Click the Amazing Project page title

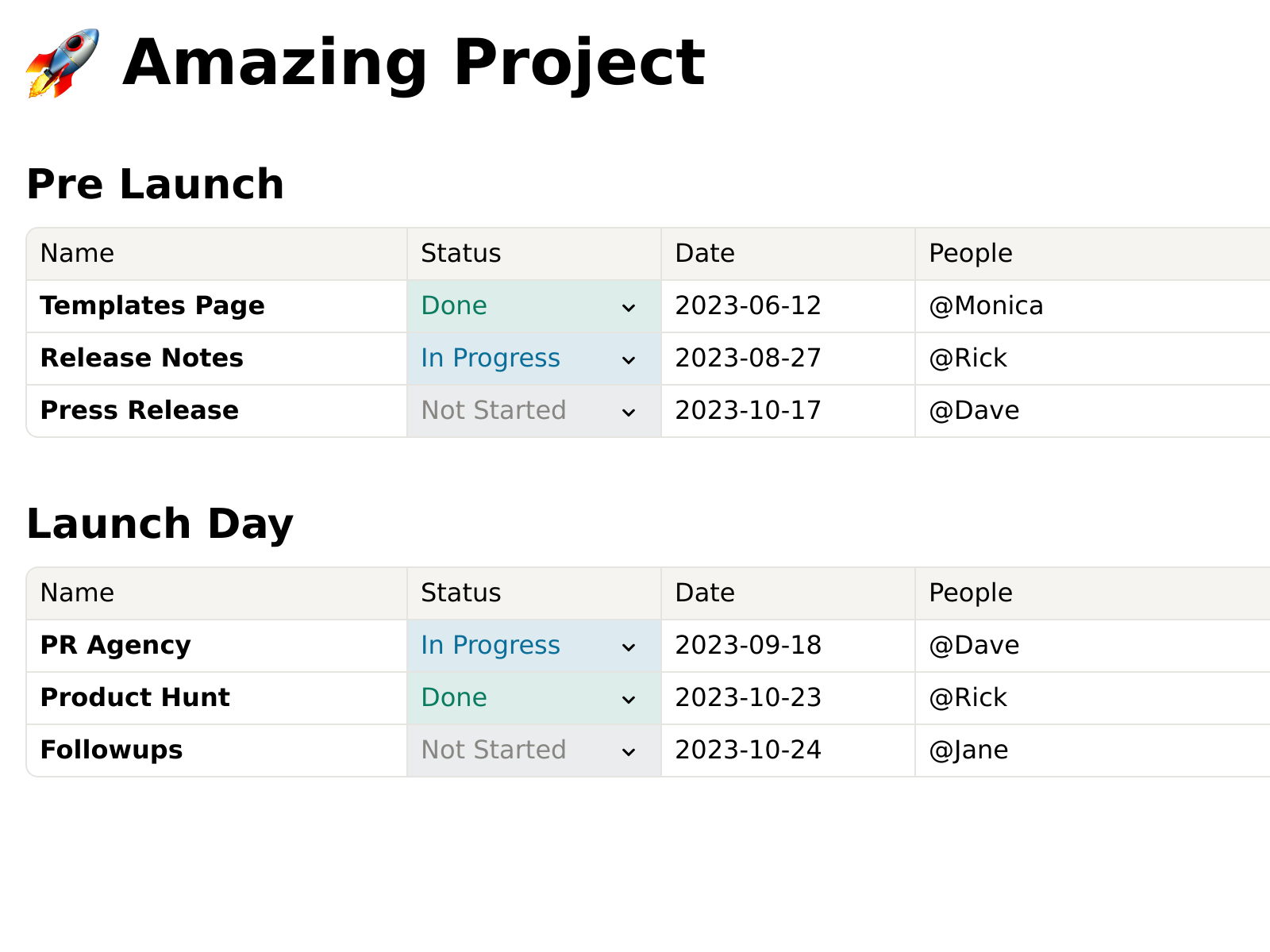tap(414, 63)
